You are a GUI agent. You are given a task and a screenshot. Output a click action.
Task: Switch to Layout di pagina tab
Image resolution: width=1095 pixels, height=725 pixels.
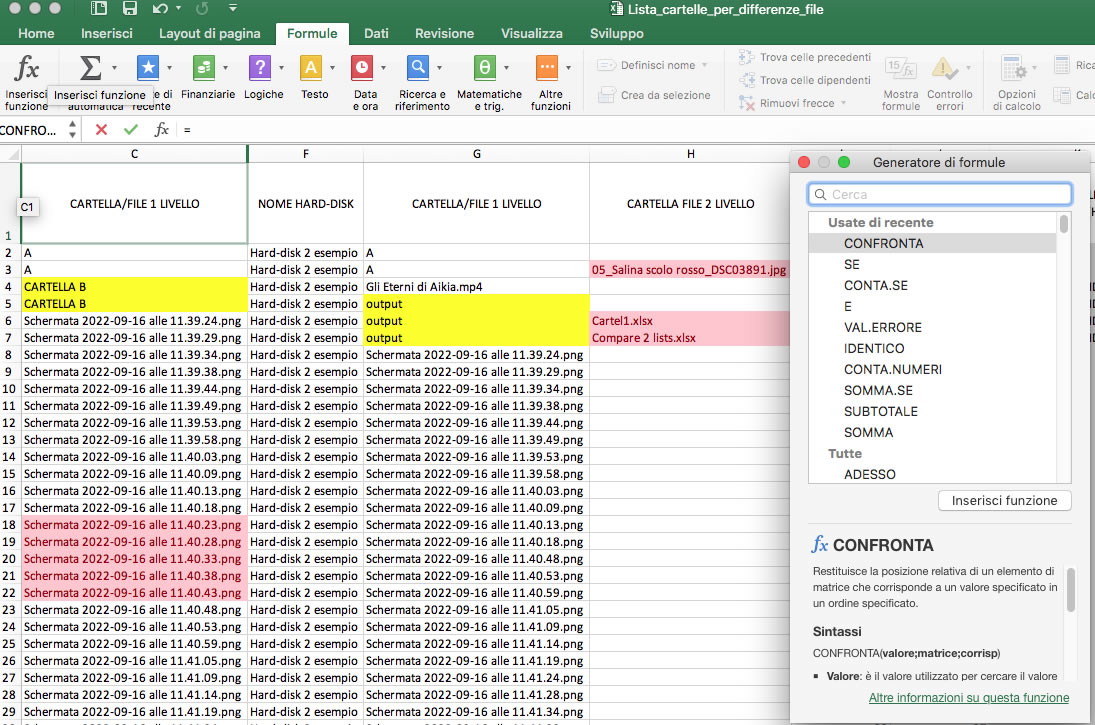click(210, 34)
